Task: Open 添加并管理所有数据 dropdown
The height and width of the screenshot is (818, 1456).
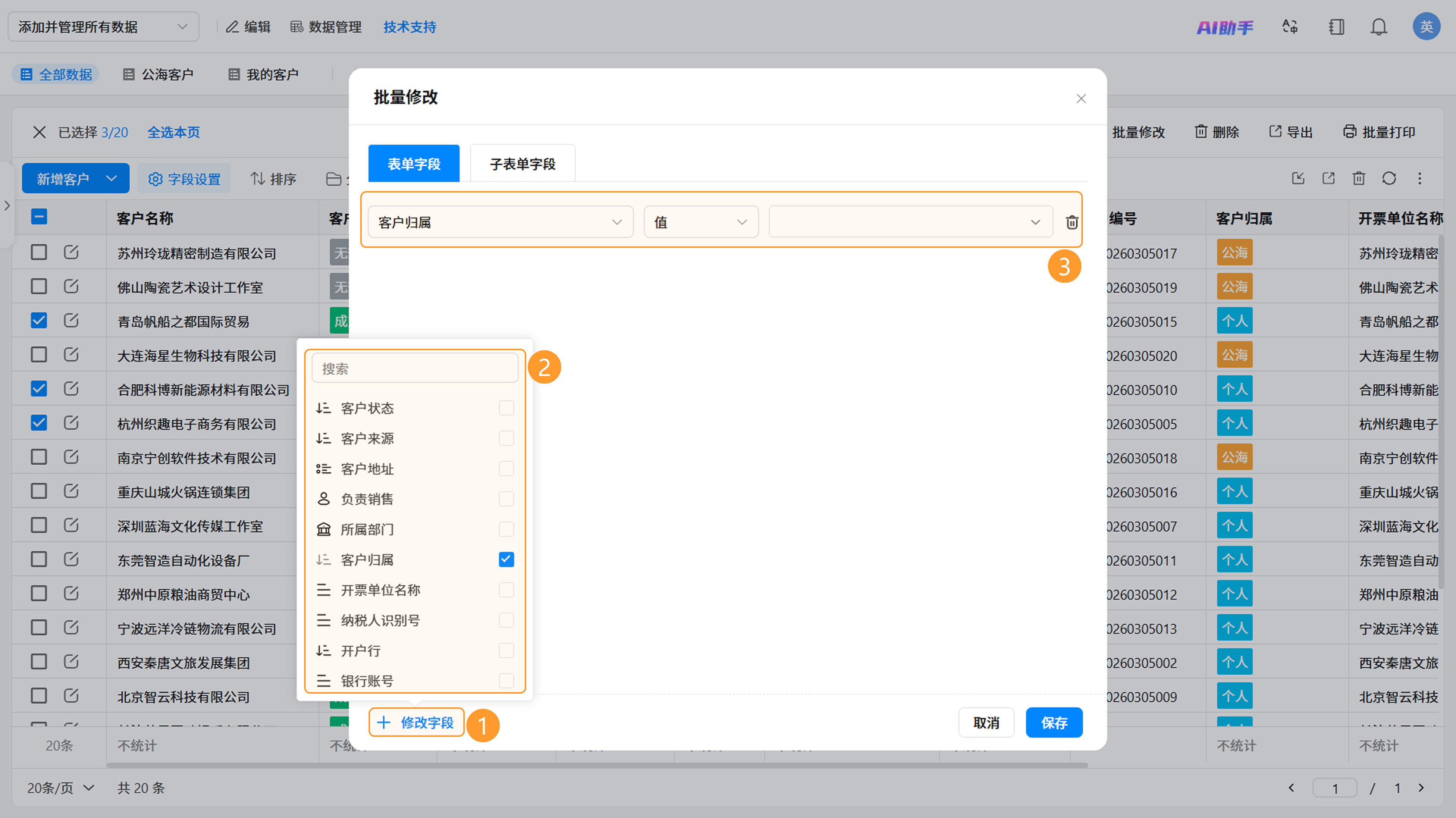Action: (x=104, y=27)
